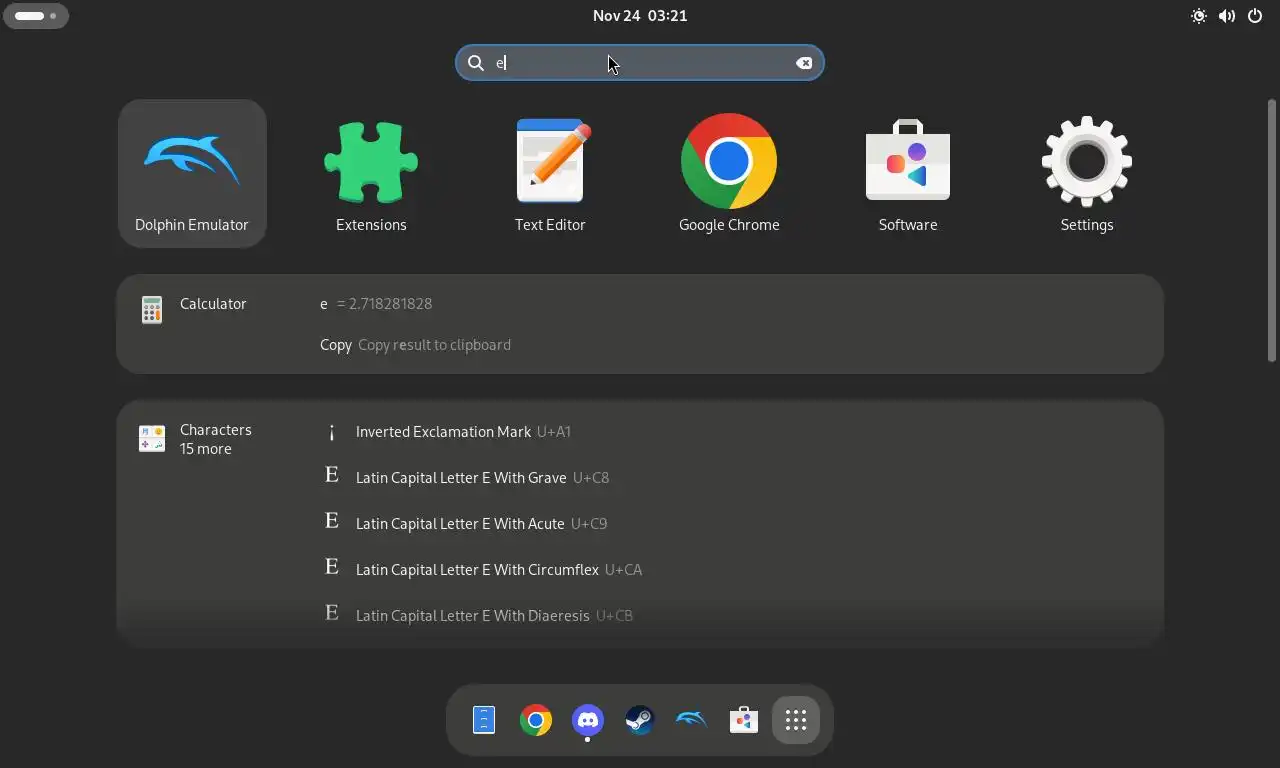
Task: Open Google Chrome from the dock
Action: pyautogui.click(x=536, y=720)
